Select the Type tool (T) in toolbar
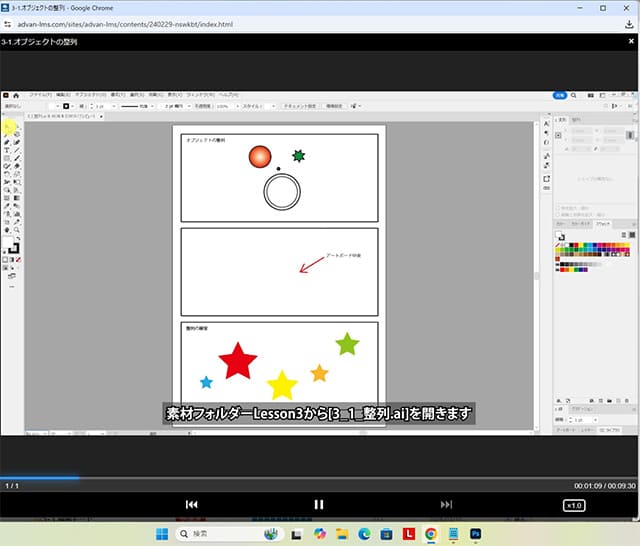 (x=7, y=150)
